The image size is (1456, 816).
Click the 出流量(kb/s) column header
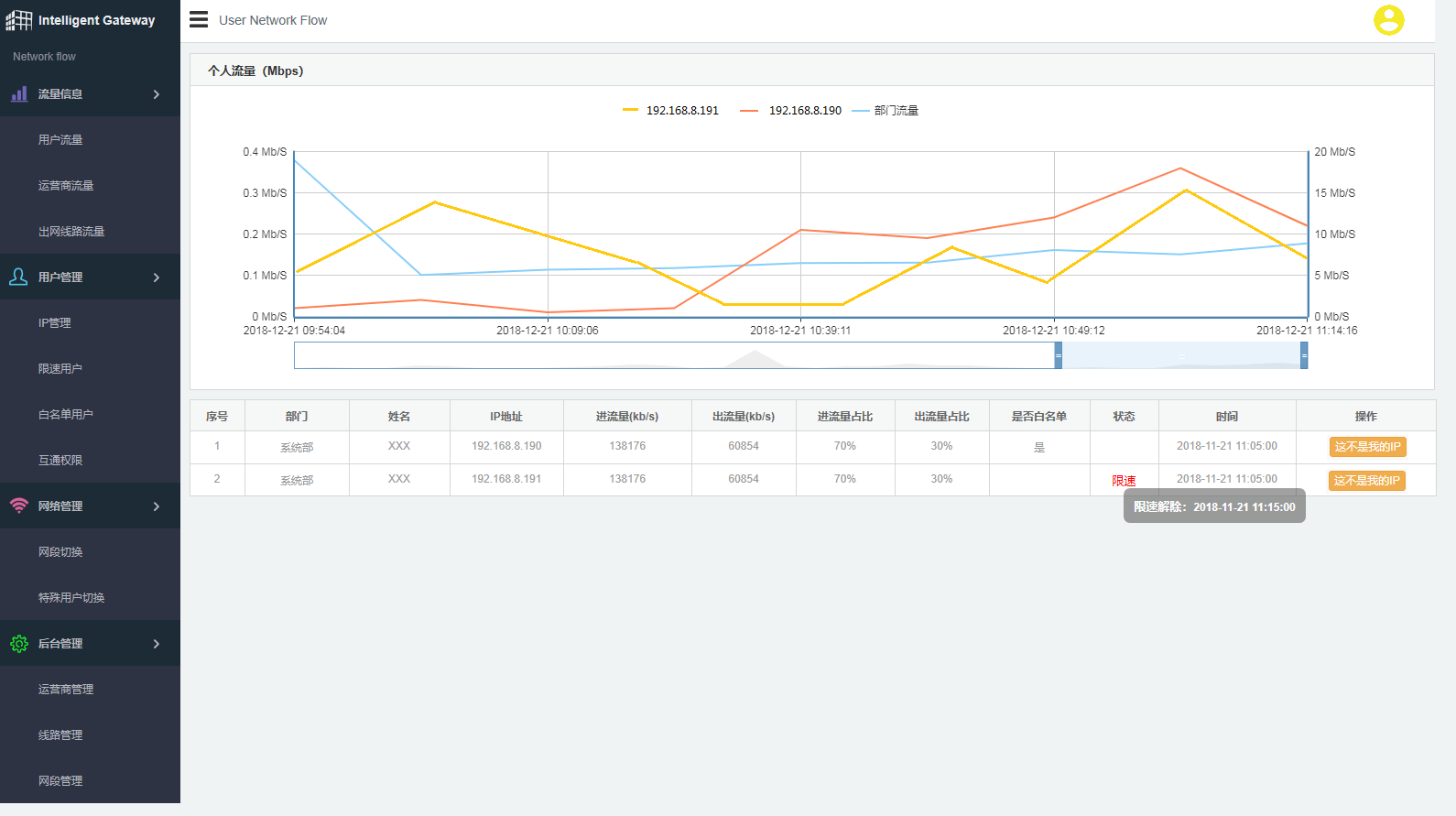[x=744, y=416]
